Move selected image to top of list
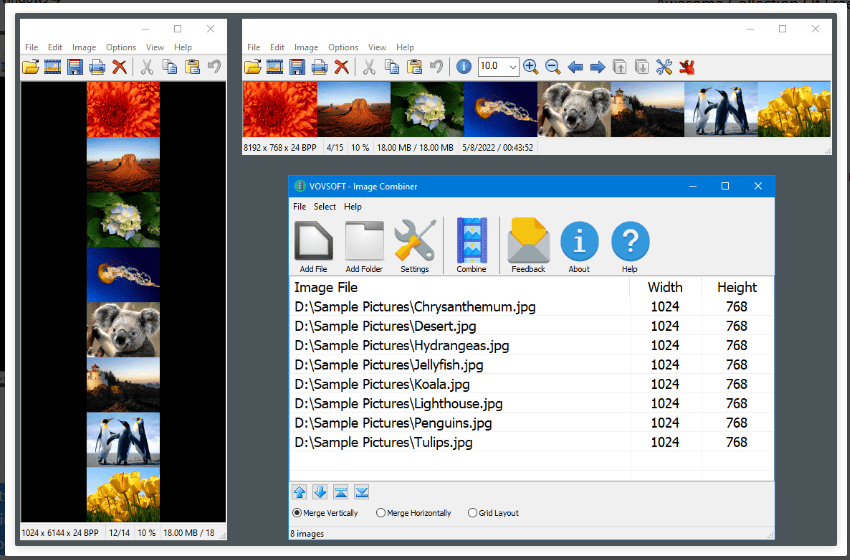 [341, 492]
